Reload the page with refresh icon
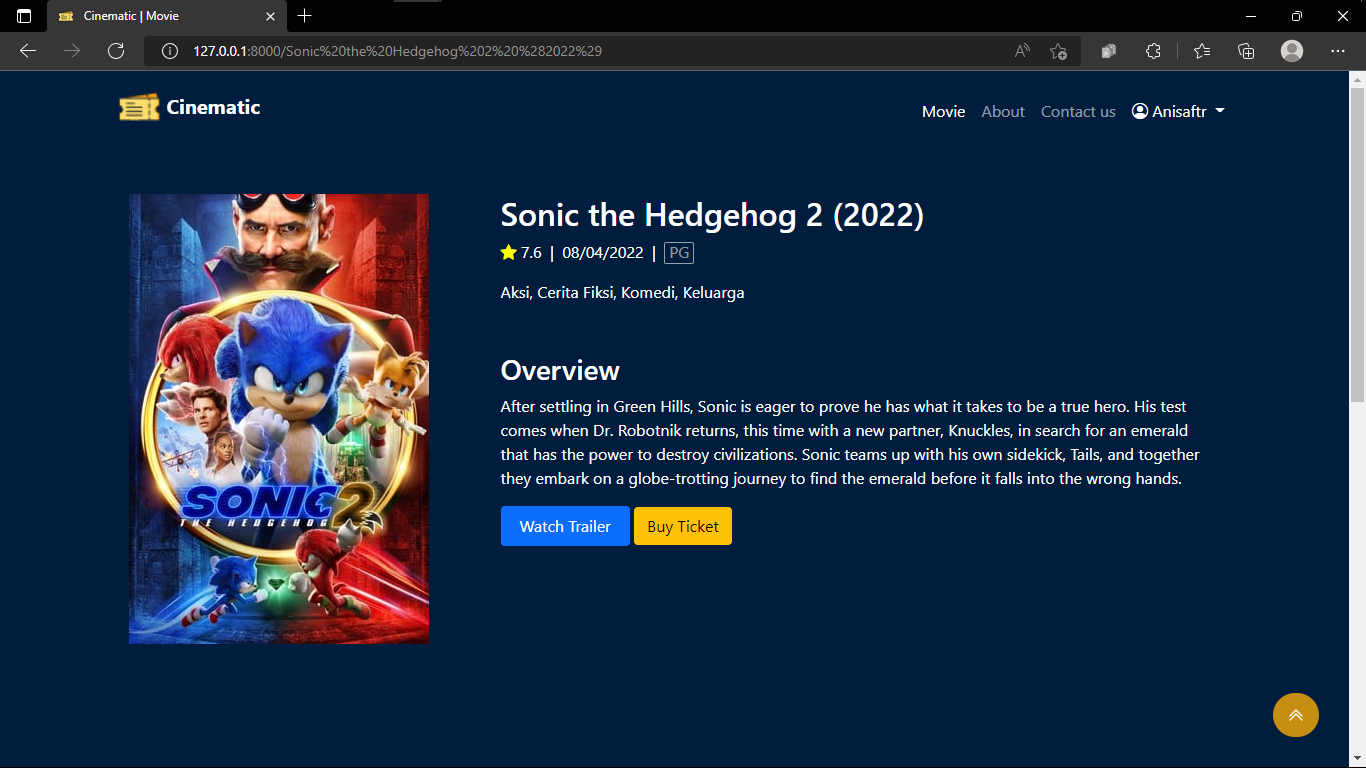The width and height of the screenshot is (1366, 768). (116, 51)
